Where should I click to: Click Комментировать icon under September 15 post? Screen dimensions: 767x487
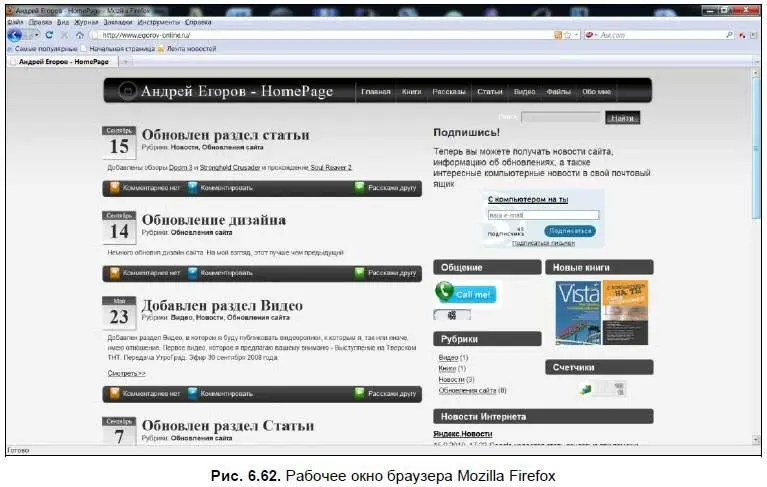click(x=193, y=187)
